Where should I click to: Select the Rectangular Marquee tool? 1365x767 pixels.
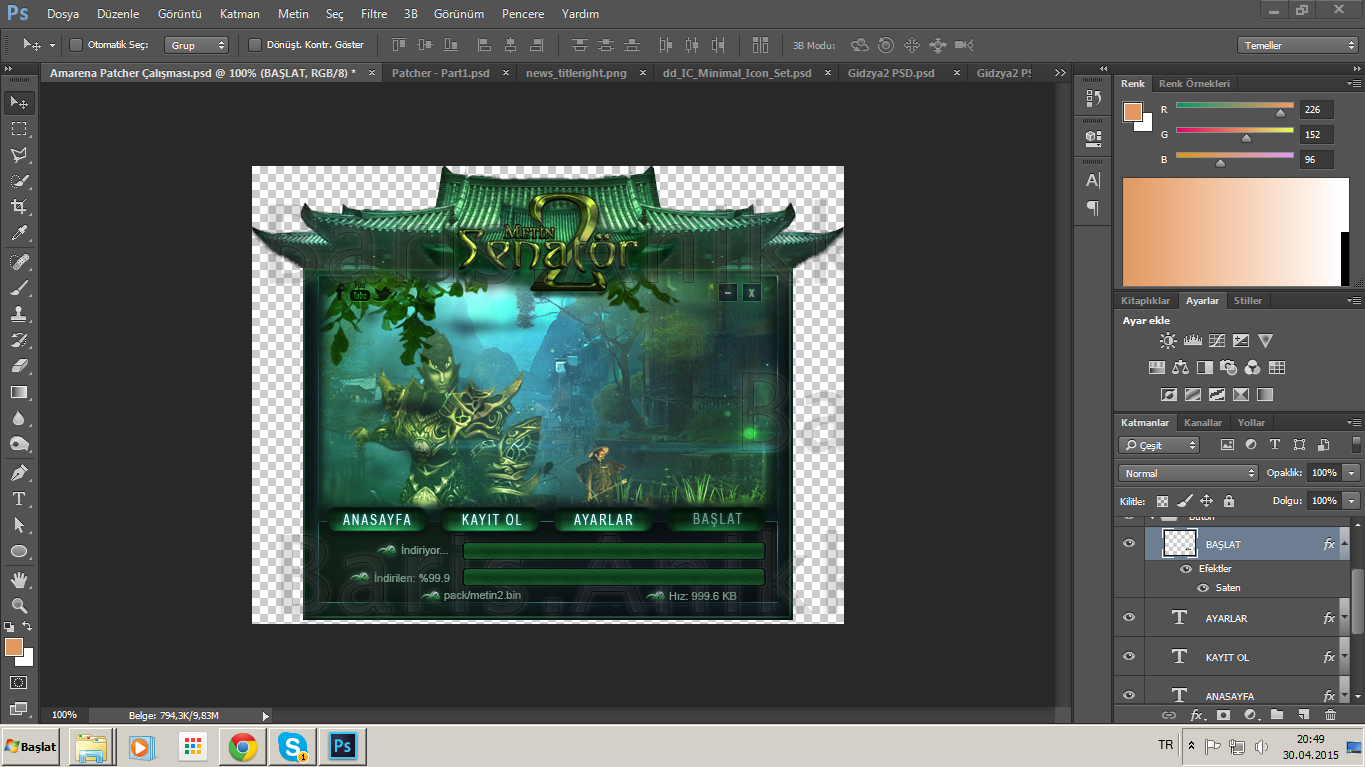click(19, 129)
